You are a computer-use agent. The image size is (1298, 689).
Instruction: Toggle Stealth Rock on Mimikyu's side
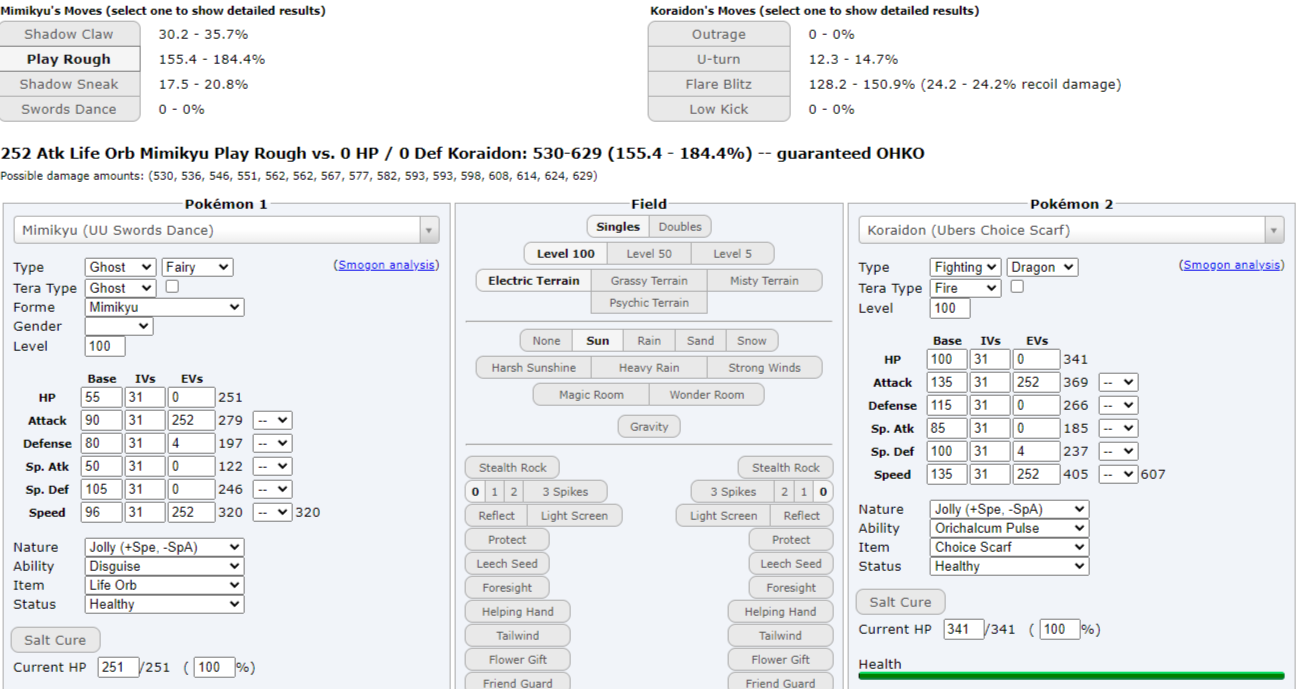coord(512,467)
